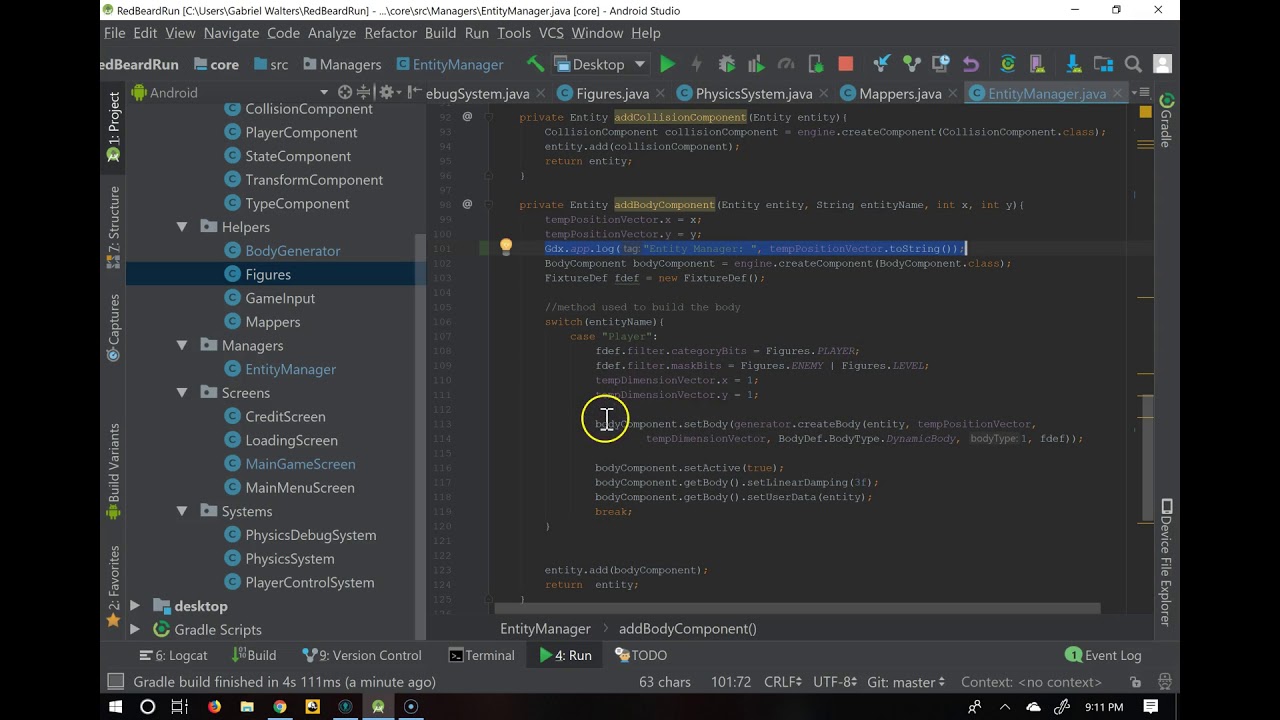Click the VCS Commit icon
This screenshot has width=1280, height=720.
(911, 64)
